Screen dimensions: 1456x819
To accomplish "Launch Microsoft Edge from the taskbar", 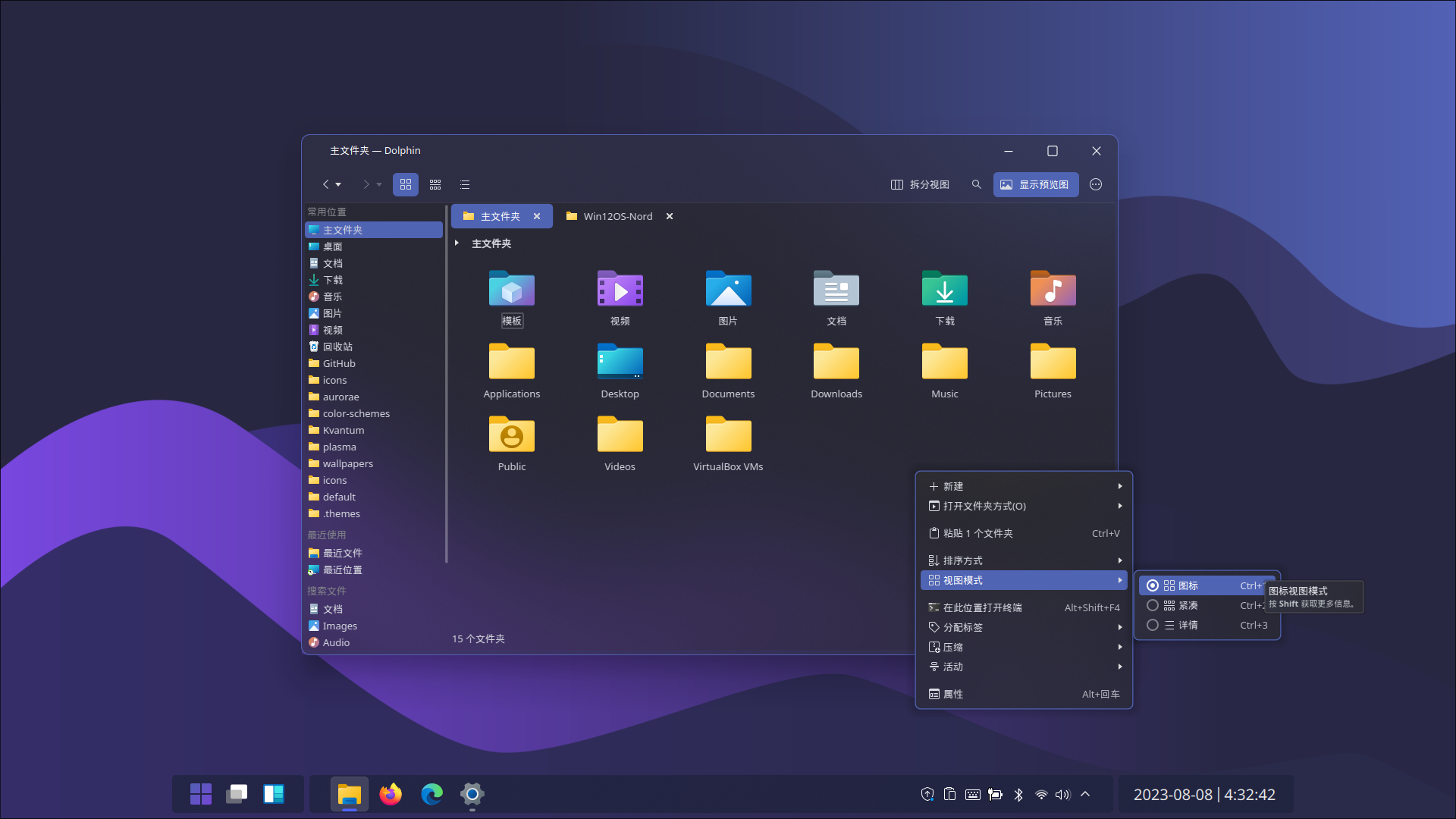I will [431, 794].
